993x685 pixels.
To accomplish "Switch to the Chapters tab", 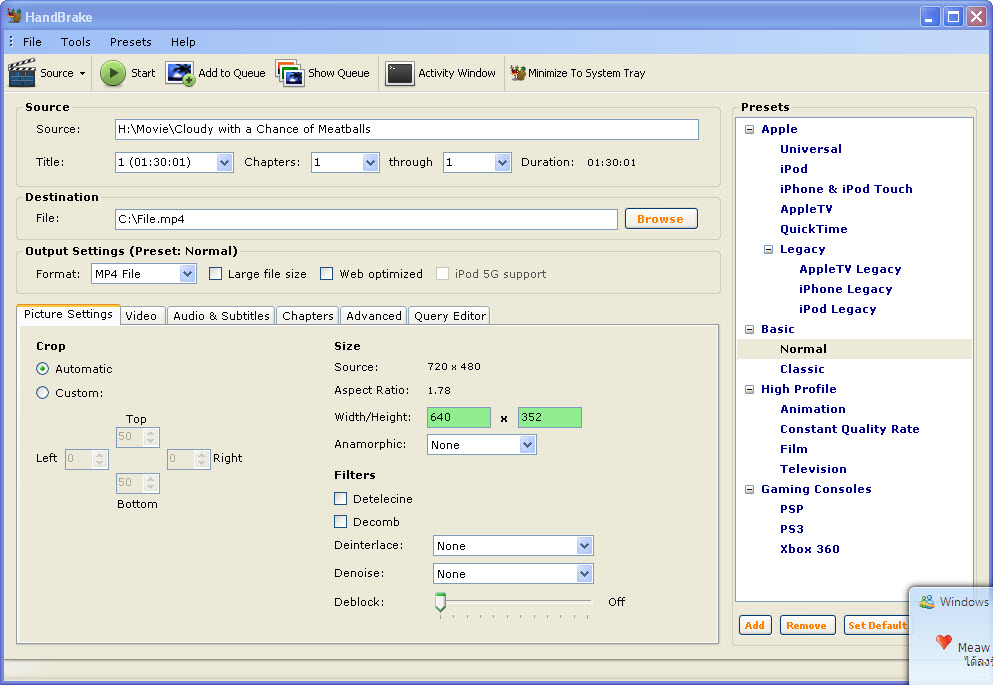I will point(308,315).
